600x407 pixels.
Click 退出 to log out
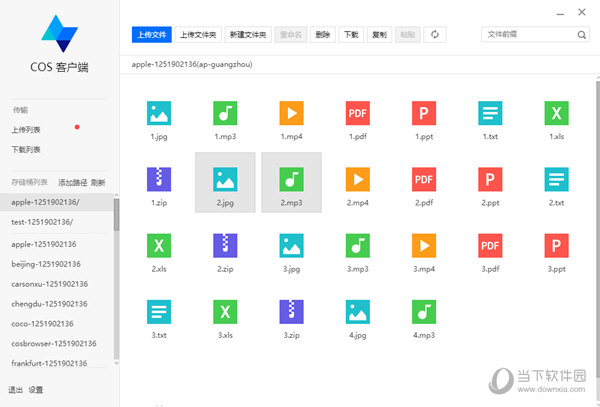tap(15, 390)
